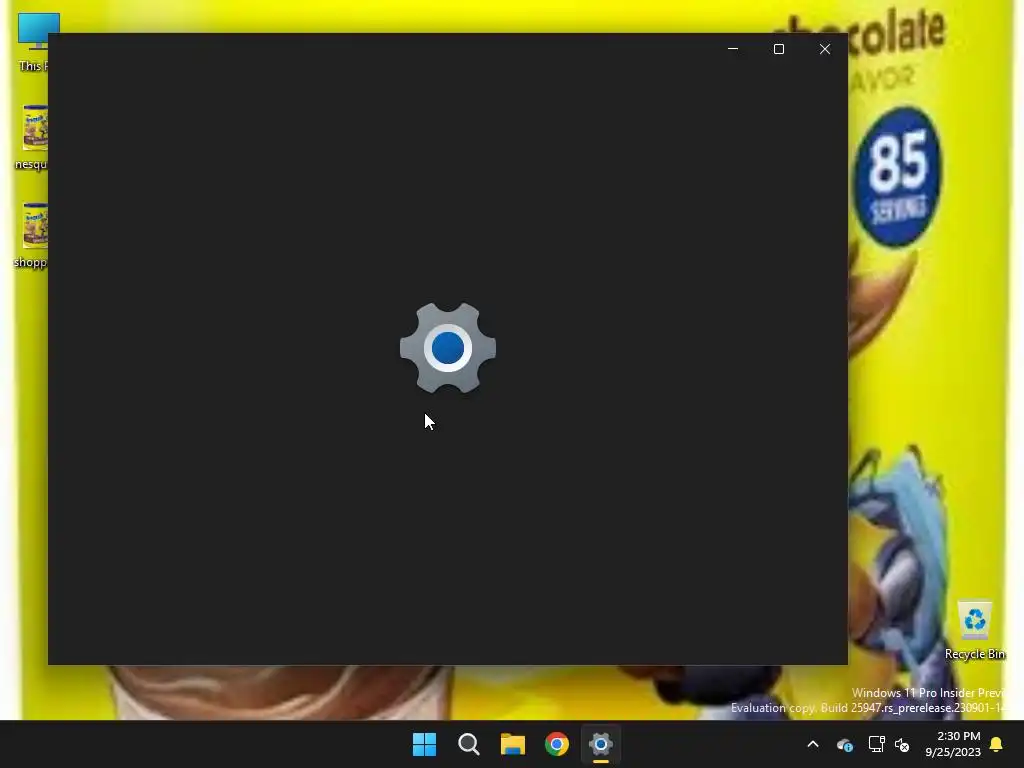The width and height of the screenshot is (1024, 768).
Task: Close the Settings window
Action: point(825,49)
